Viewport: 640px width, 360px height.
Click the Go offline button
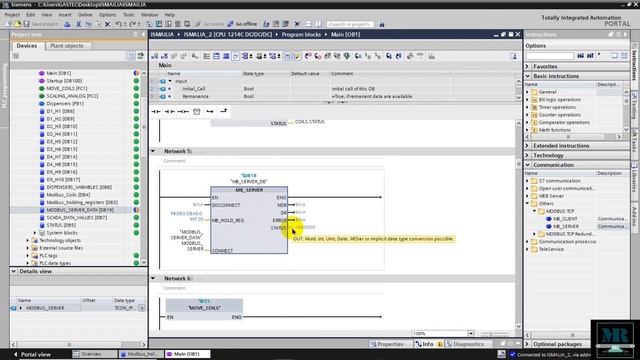[x=242, y=24]
